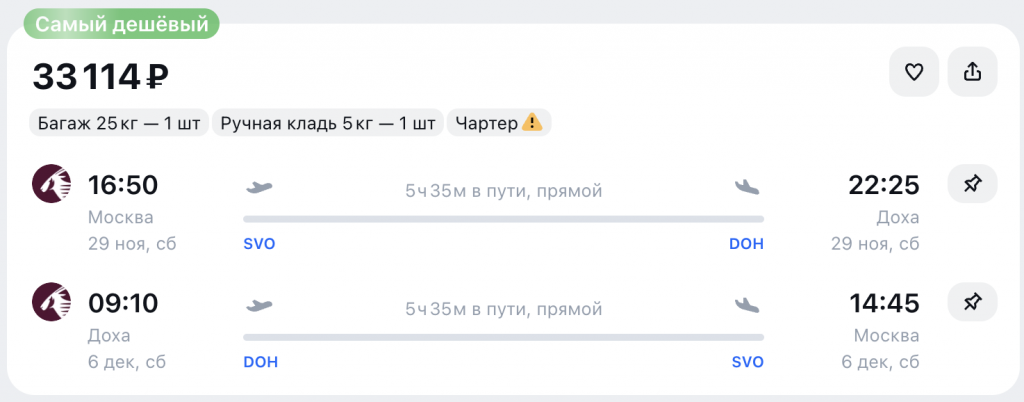This screenshot has height=402, width=1024.
Task: Click the 'Самый дешёвый' badge
Action: [x=115, y=23]
